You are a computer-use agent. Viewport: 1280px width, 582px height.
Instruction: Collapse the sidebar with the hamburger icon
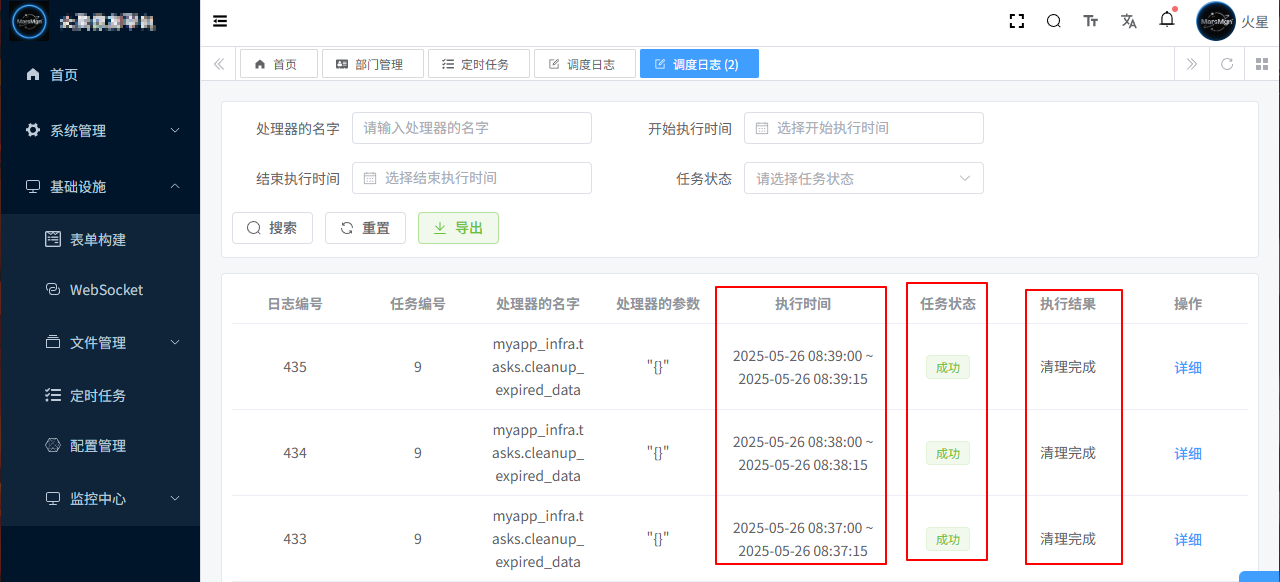pyautogui.click(x=220, y=21)
